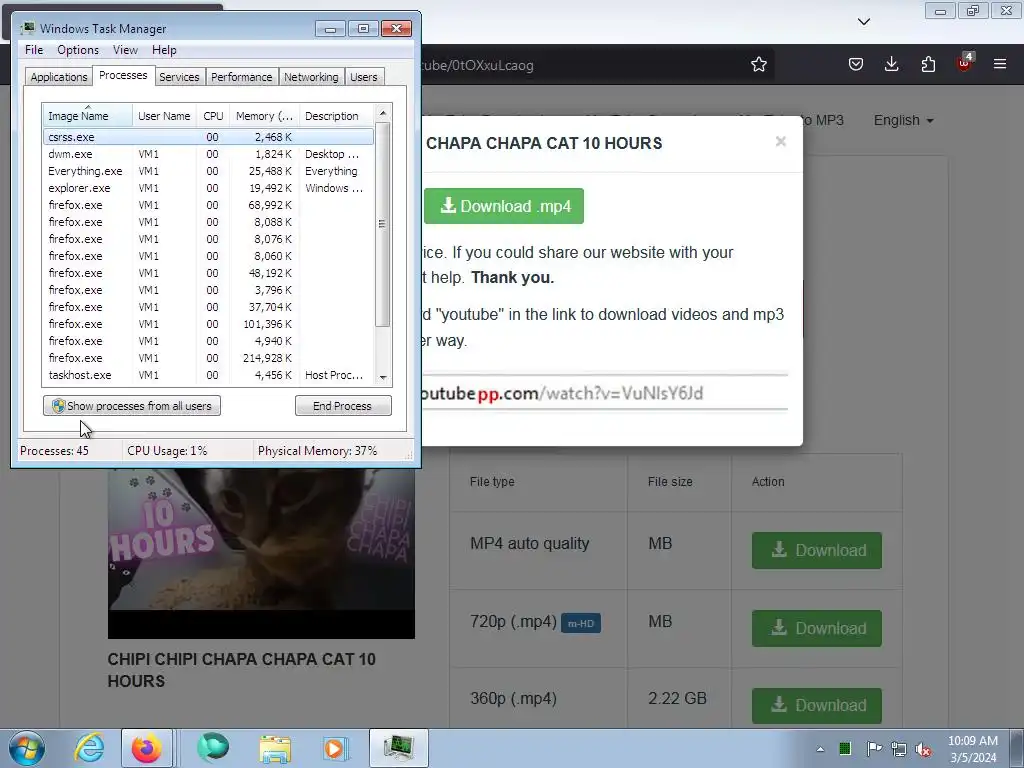Select firefox.exe row using 37,704 K
The image size is (1024, 768).
(208, 307)
